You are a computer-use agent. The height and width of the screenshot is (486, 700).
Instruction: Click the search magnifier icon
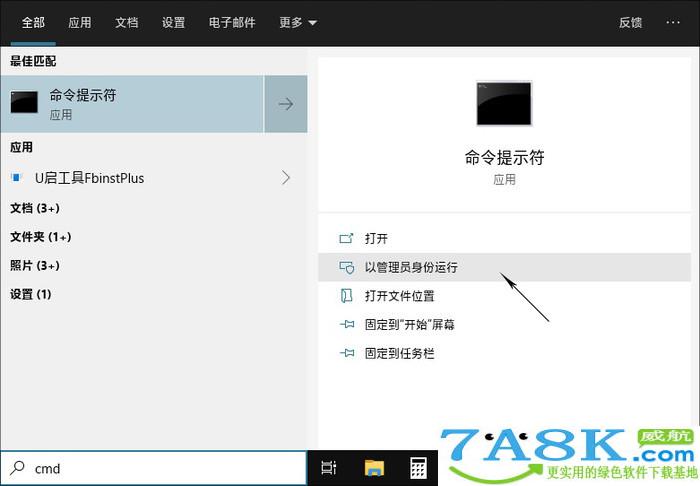point(17,468)
